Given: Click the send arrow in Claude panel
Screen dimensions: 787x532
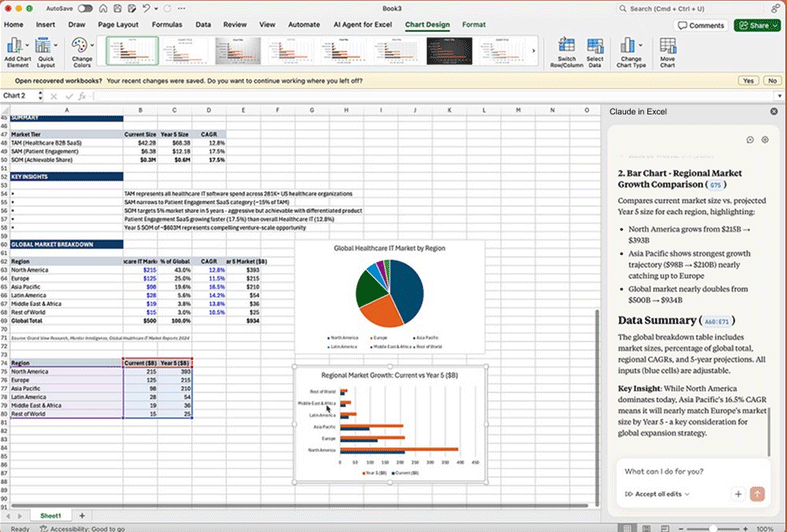Looking at the screenshot, I should pos(757,494).
